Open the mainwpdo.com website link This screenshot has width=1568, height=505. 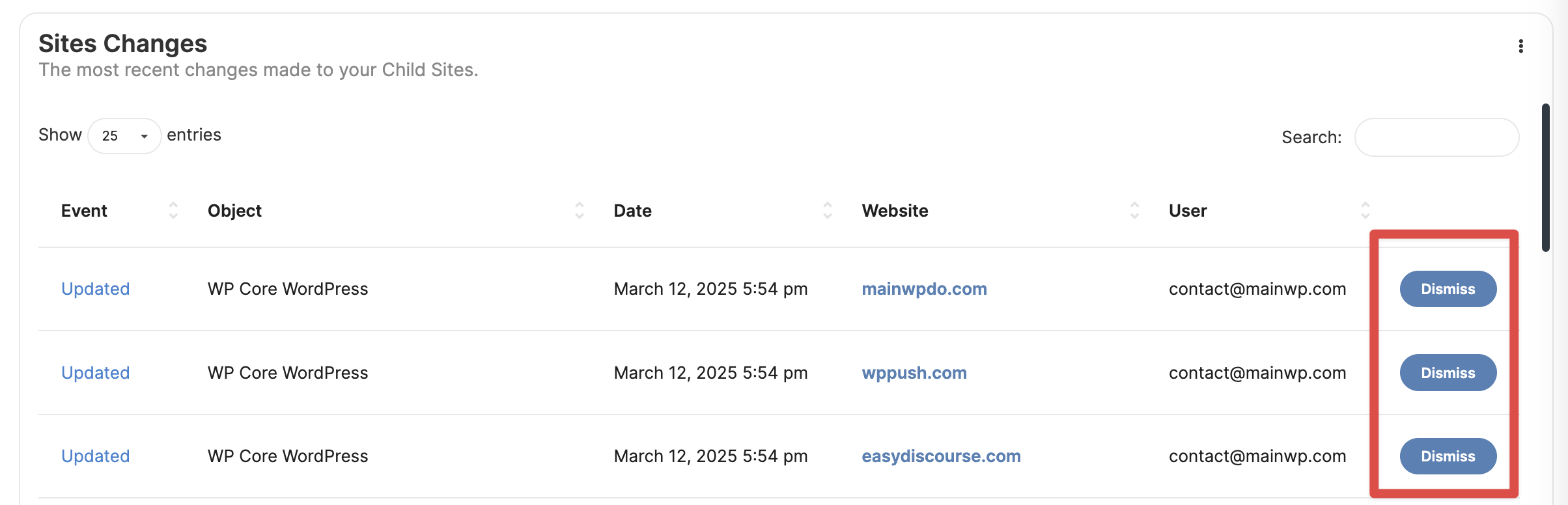point(924,289)
